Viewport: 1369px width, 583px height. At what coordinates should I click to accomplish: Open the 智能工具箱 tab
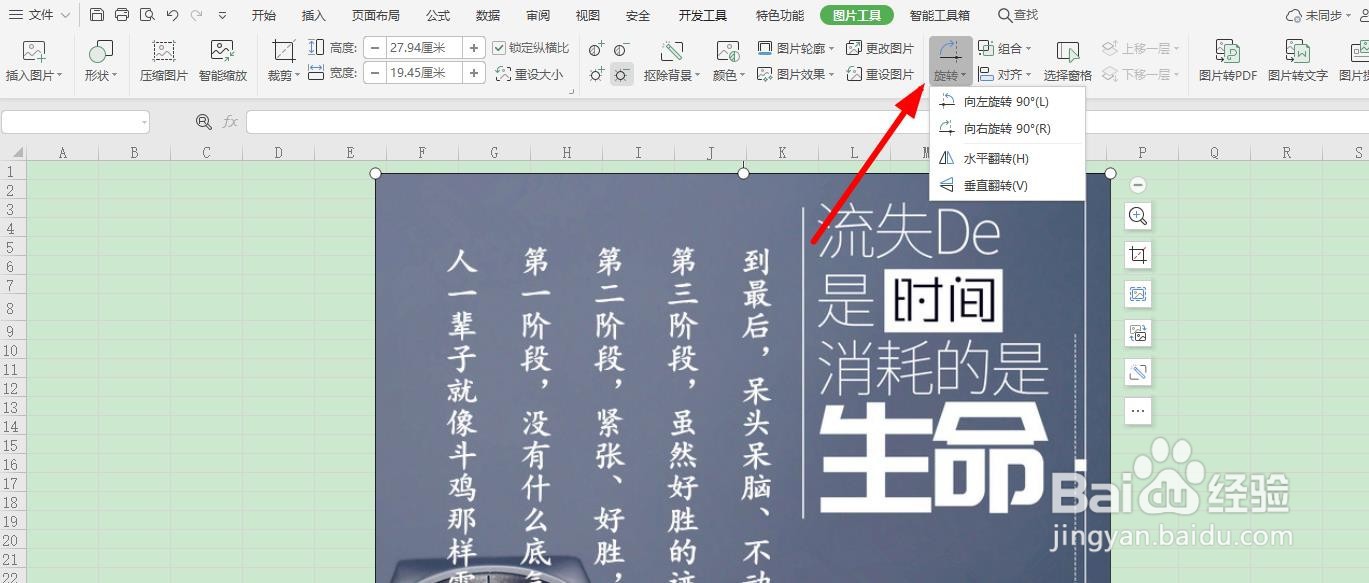[x=940, y=15]
